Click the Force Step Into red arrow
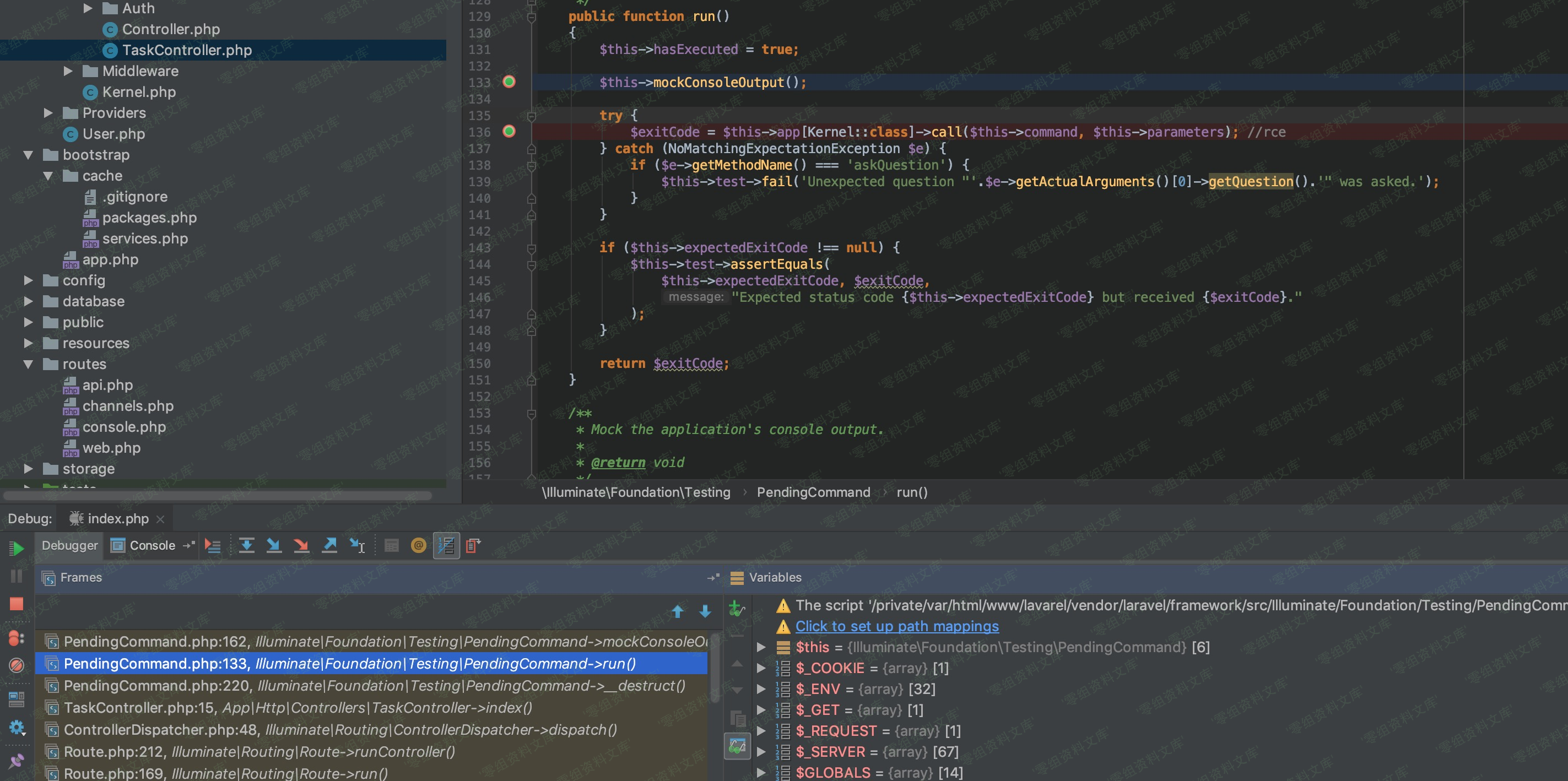The width and height of the screenshot is (1568, 781). (301, 545)
